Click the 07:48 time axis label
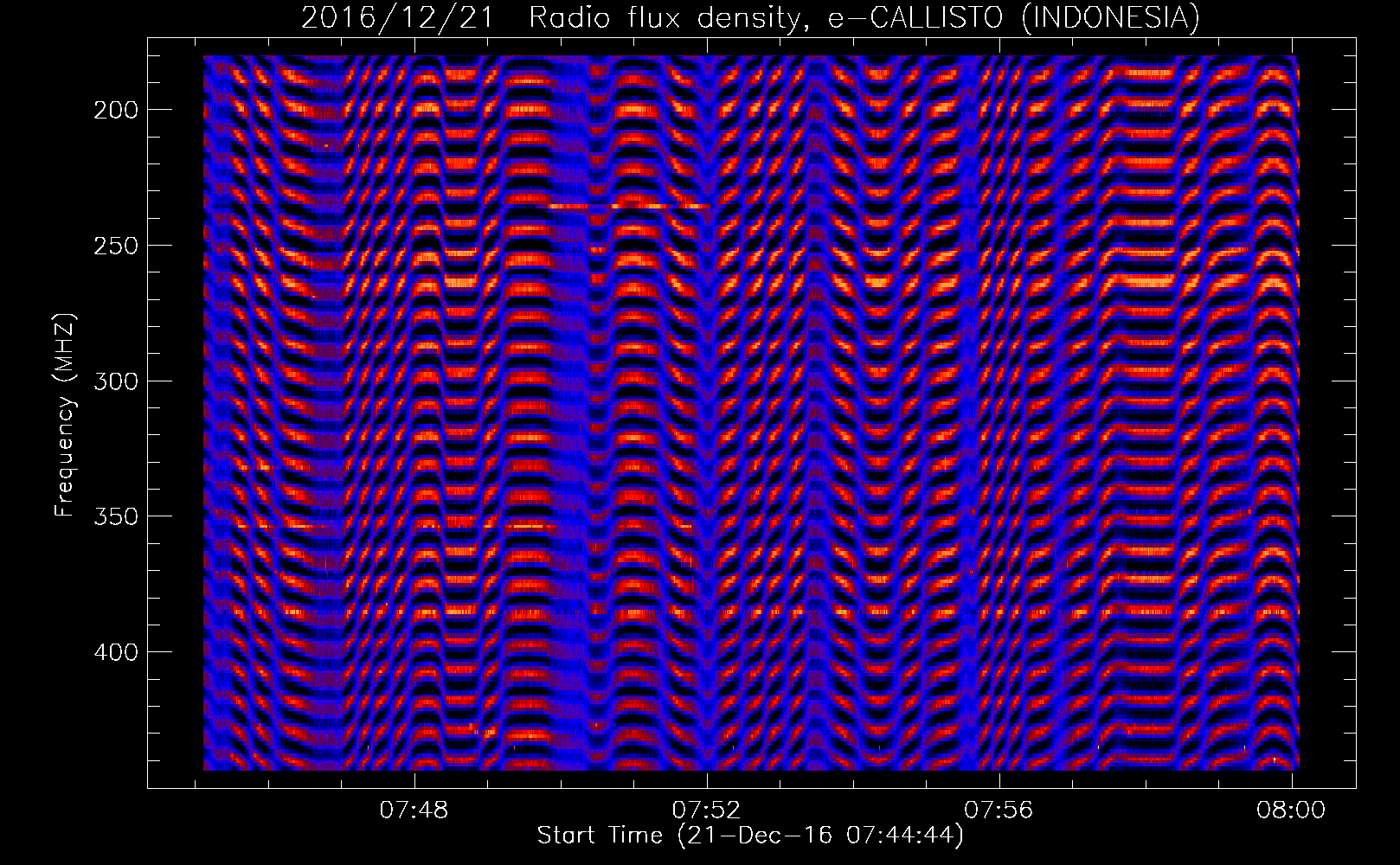 415,810
